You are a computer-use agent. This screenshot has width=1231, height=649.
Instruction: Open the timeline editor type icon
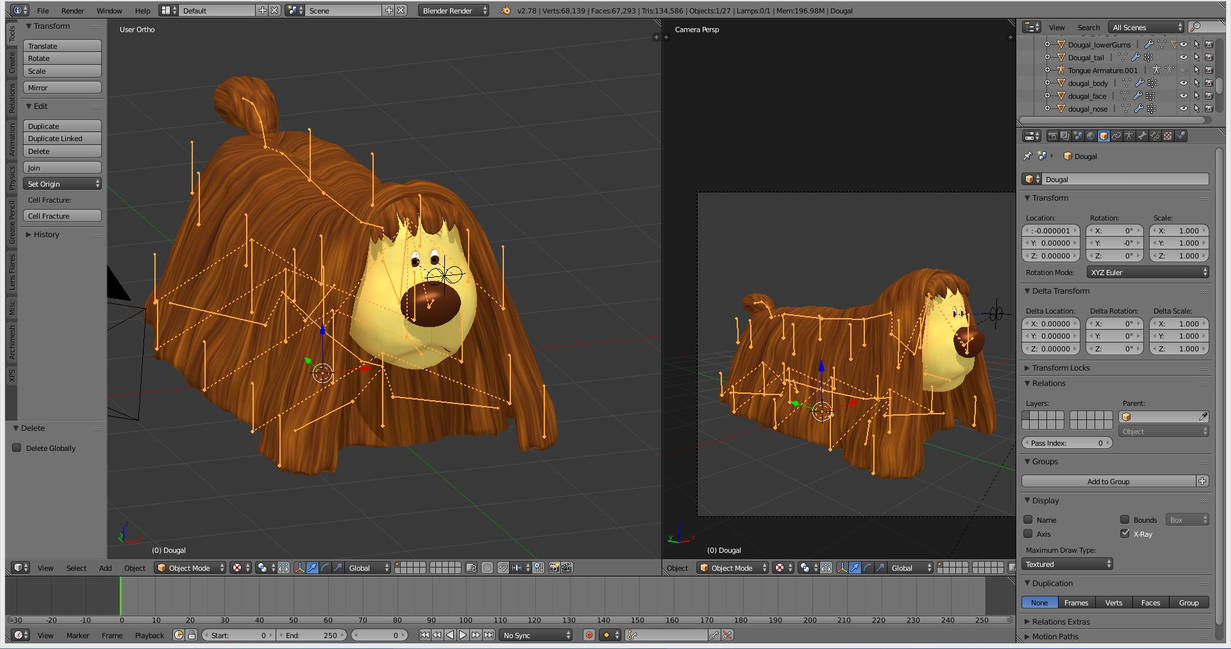click(x=20, y=635)
